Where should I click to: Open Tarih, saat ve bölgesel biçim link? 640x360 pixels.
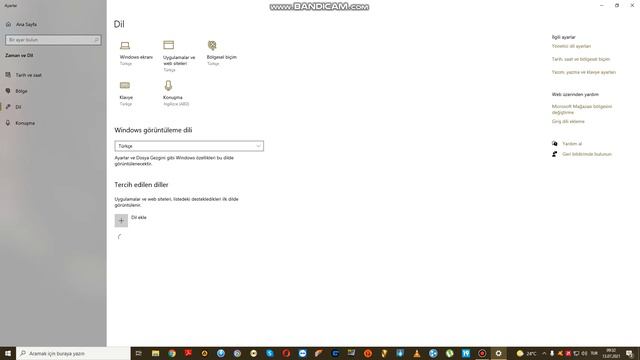[580, 59]
